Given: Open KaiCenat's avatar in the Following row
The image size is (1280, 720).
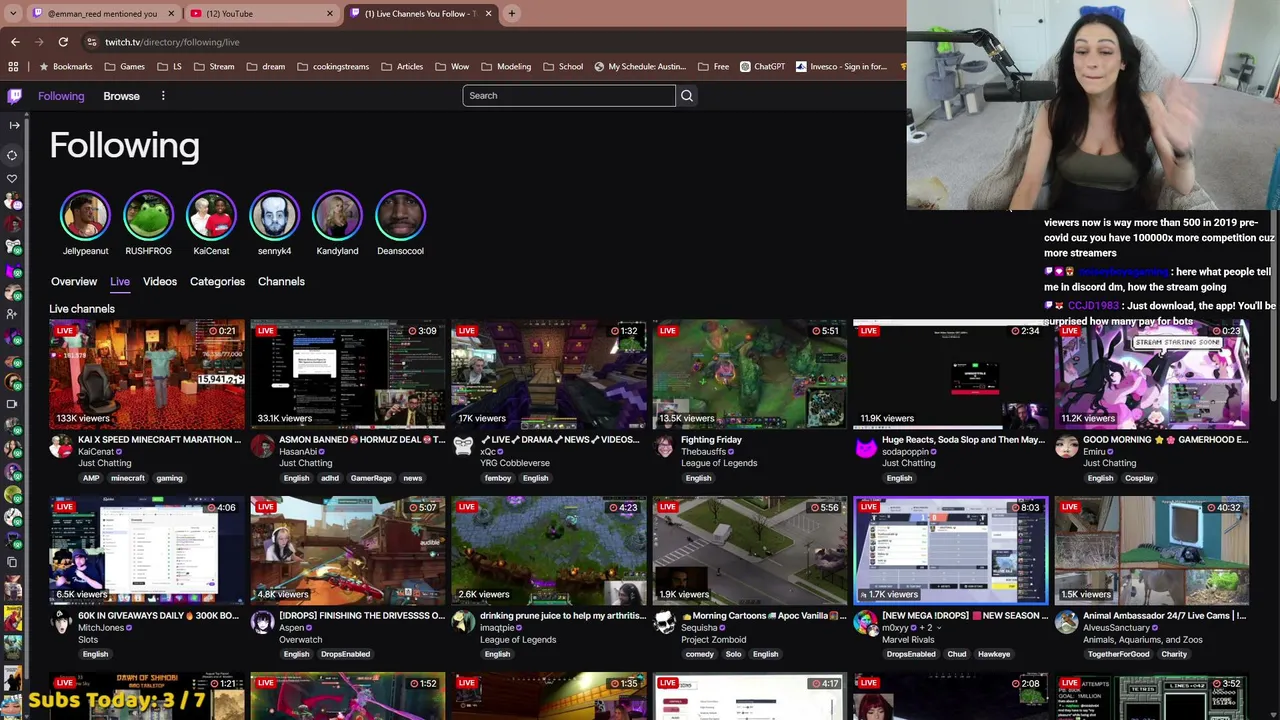Looking at the screenshot, I should pos(211,215).
